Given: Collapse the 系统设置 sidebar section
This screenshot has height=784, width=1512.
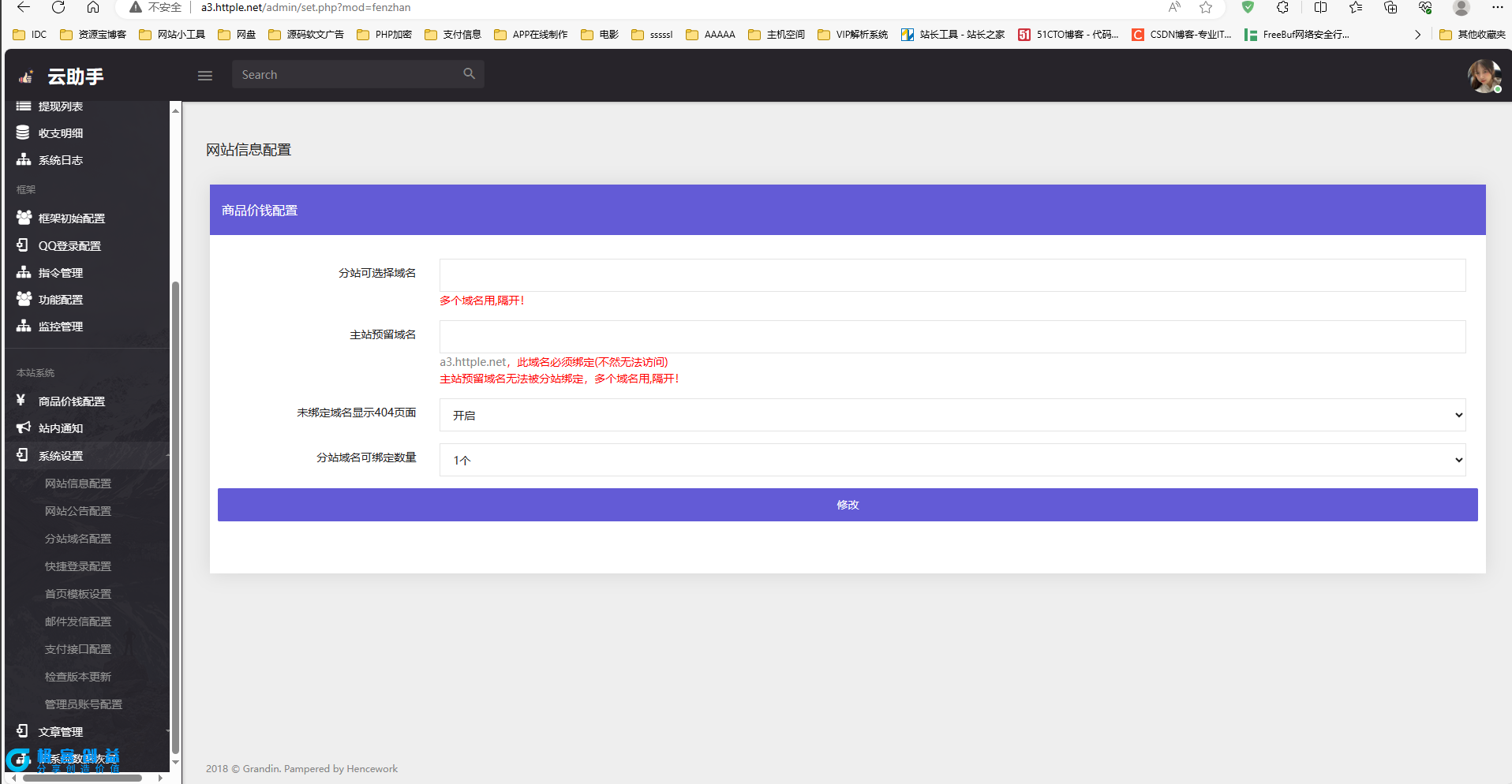Looking at the screenshot, I should 61,456.
